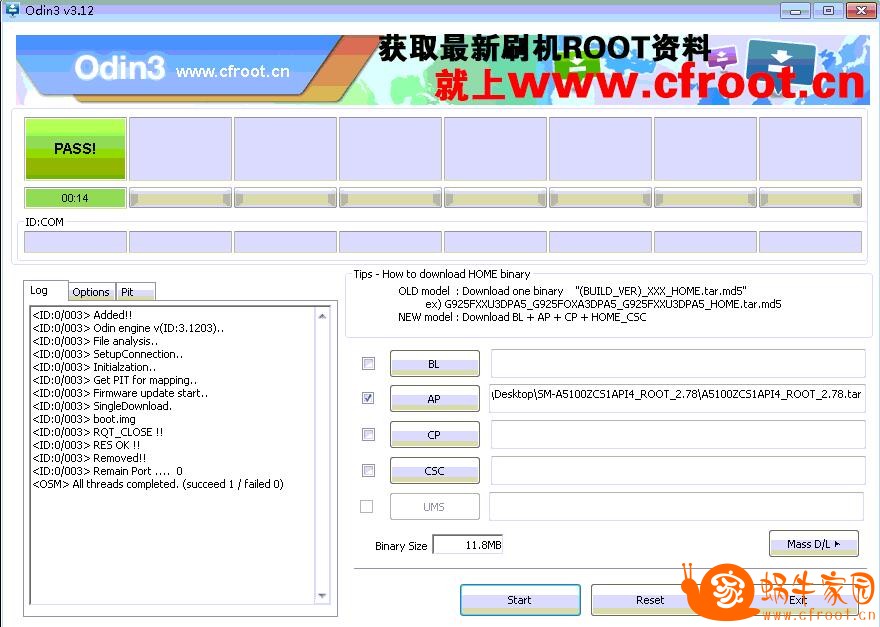Click the Odin3 title bar app icon
Screen dimensions: 880x627
[11, 10]
